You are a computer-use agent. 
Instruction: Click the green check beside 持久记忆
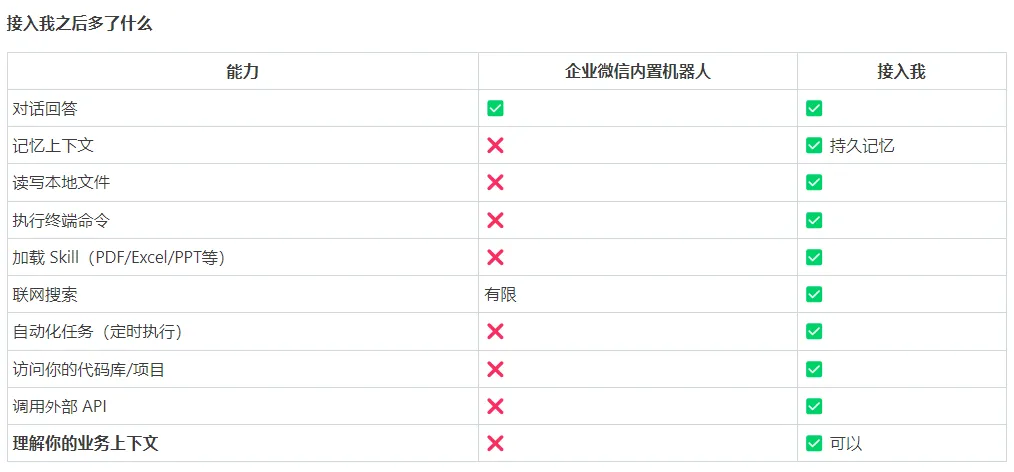814,145
